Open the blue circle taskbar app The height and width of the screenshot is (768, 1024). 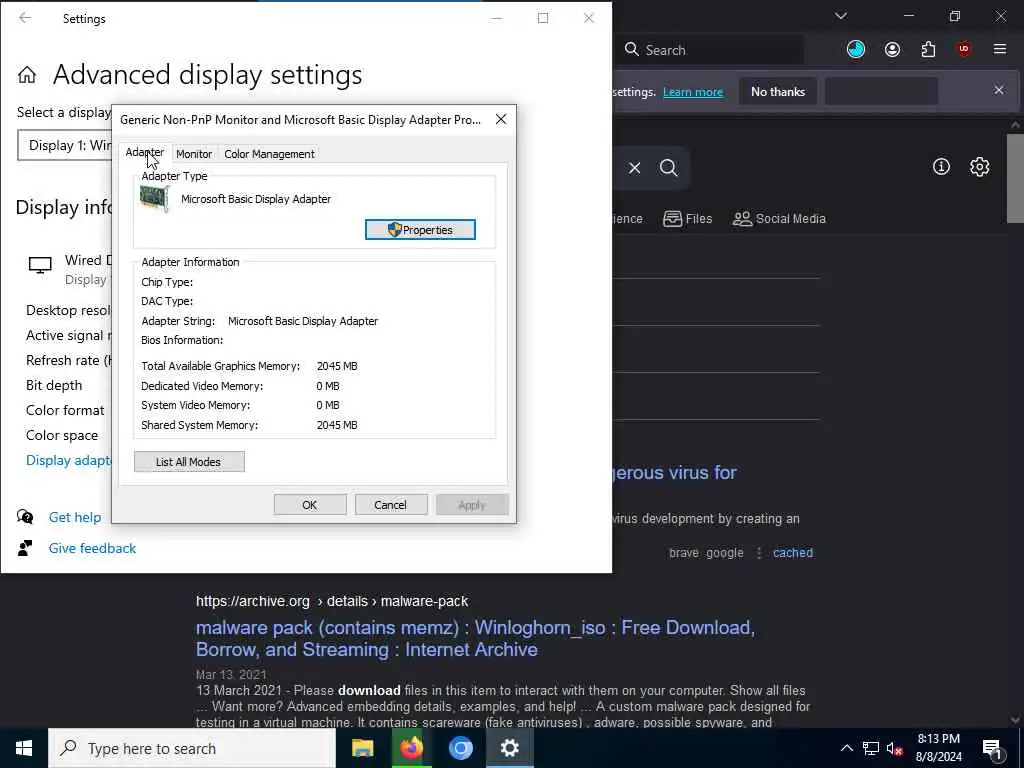click(460, 748)
